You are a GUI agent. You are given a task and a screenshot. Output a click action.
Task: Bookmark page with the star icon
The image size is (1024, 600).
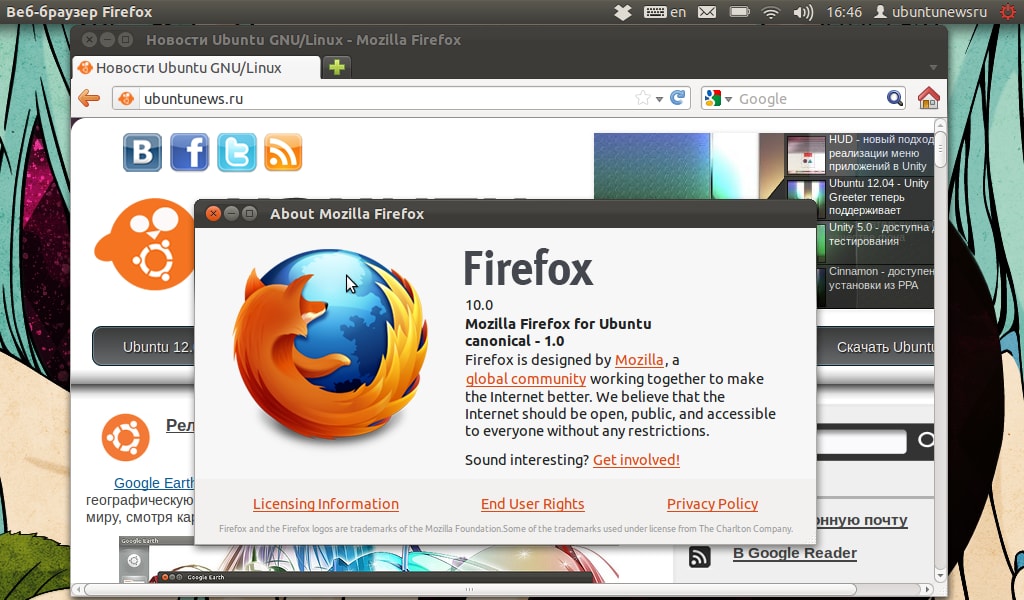tap(643, 98)
